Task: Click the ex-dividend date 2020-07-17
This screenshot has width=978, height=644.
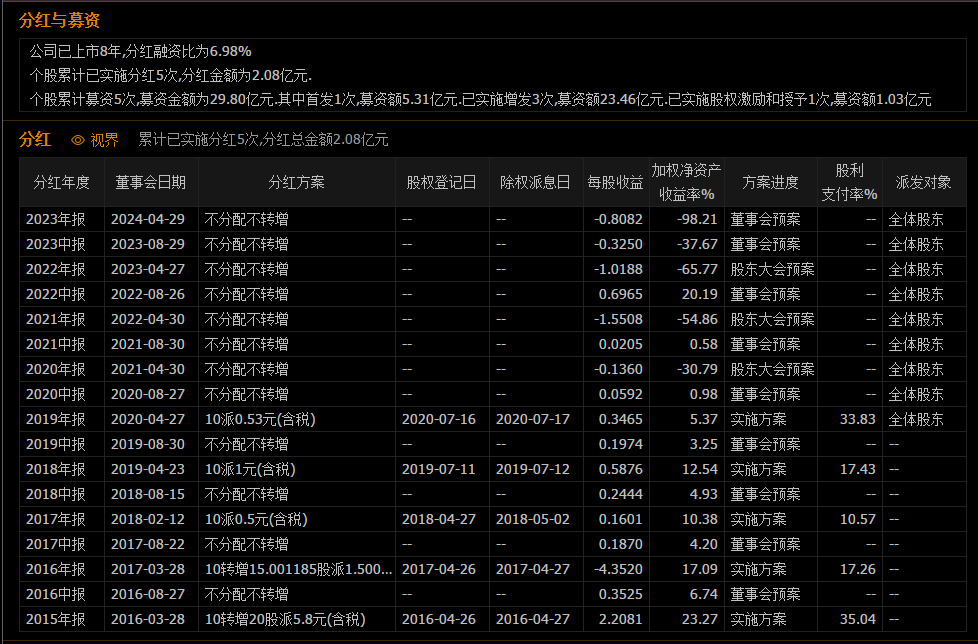Action: [x=533, y=419]
